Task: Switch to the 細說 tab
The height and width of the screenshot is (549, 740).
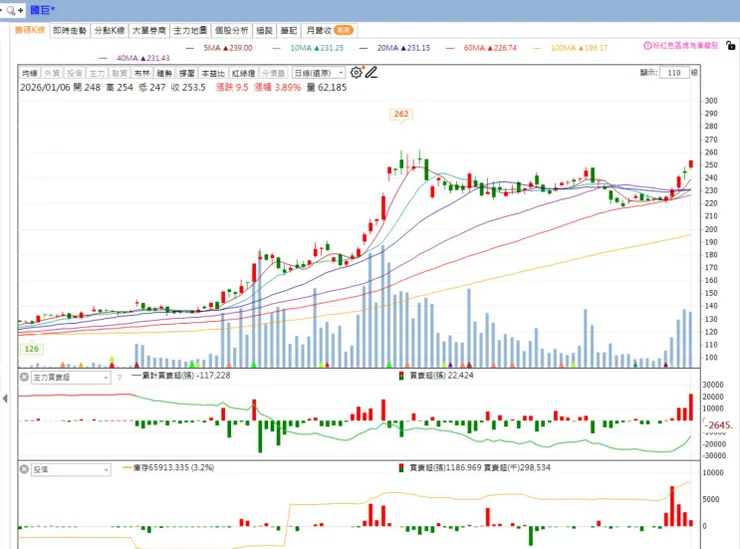Action: click(264, 30)
